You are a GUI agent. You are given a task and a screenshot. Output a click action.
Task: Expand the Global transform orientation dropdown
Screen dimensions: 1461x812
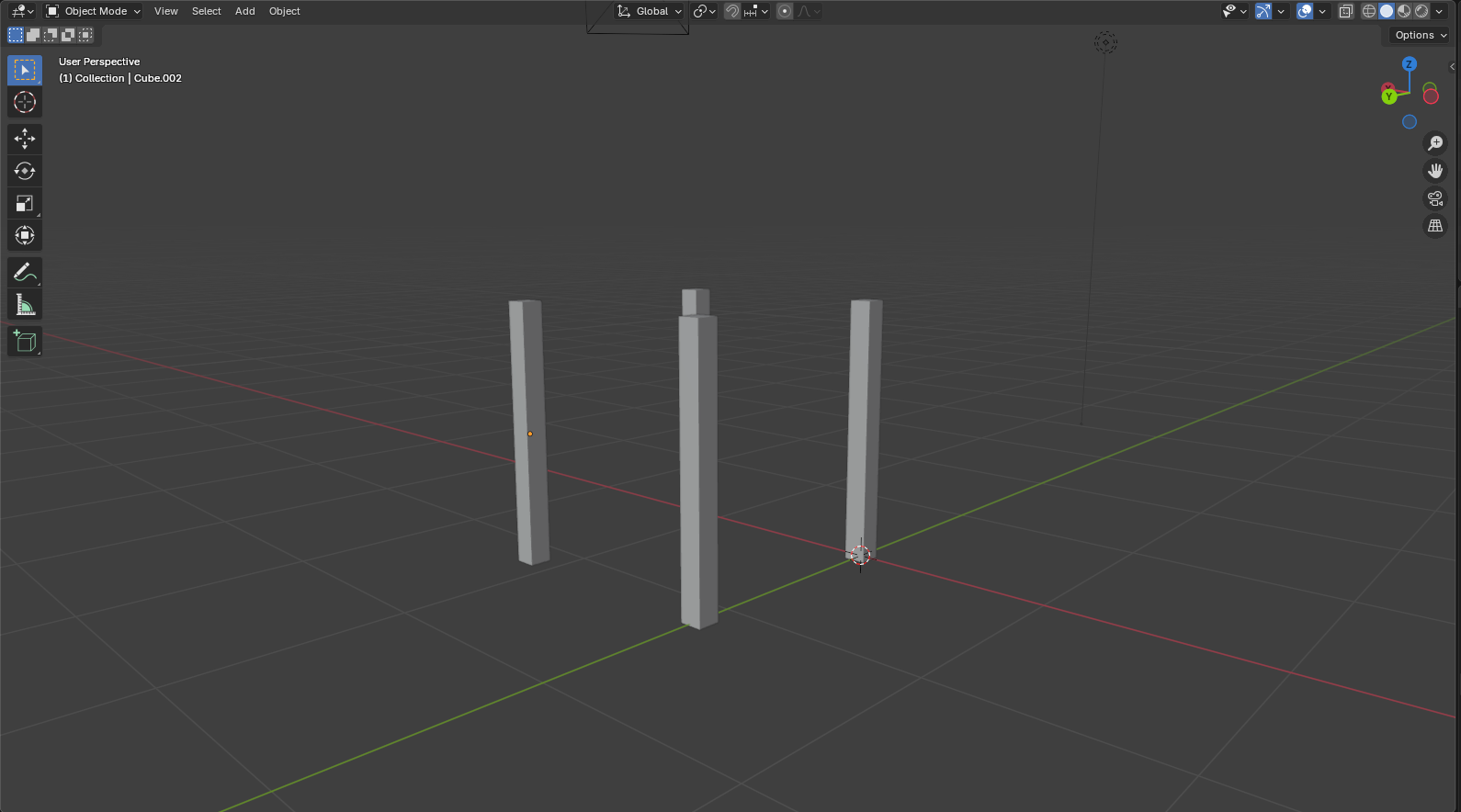point(651,11)
